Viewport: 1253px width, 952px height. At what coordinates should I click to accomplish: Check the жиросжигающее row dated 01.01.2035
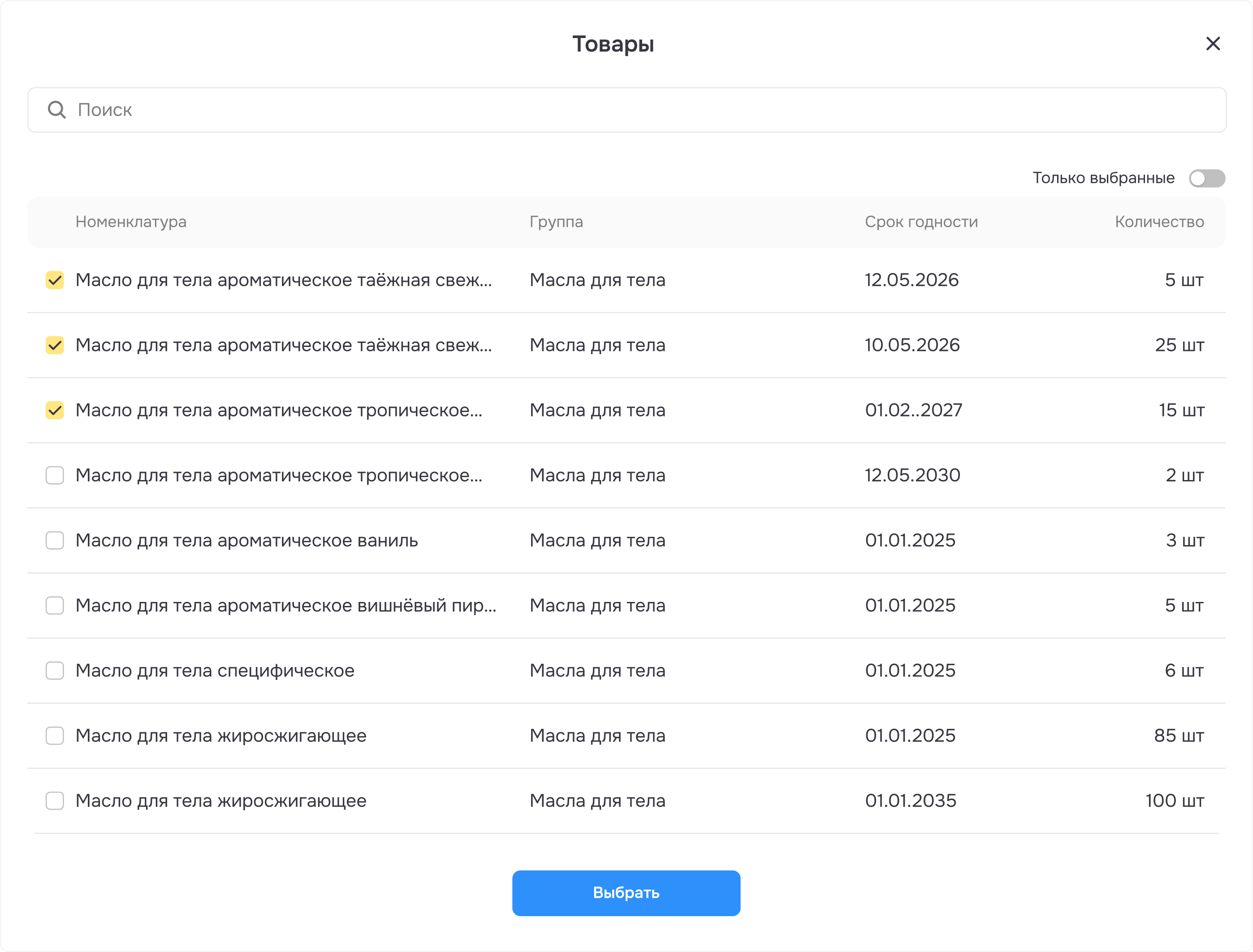click(x=55, y=801)
